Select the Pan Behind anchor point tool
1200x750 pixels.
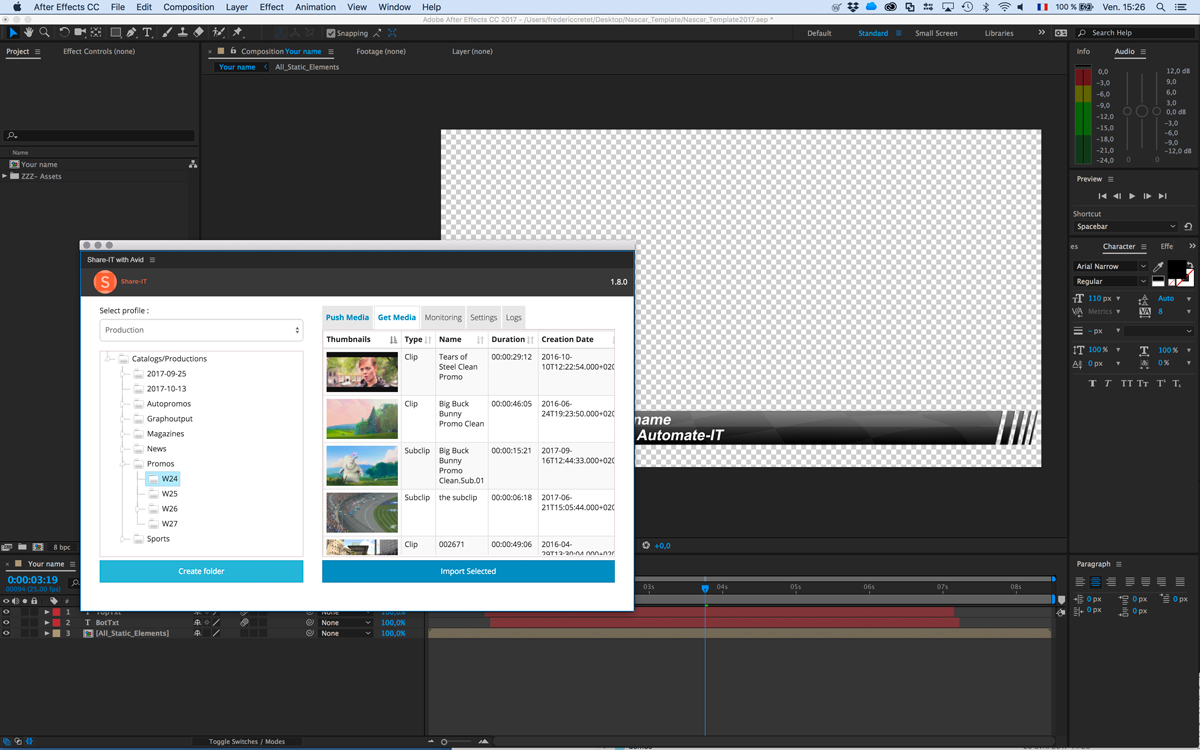(96, 33)
